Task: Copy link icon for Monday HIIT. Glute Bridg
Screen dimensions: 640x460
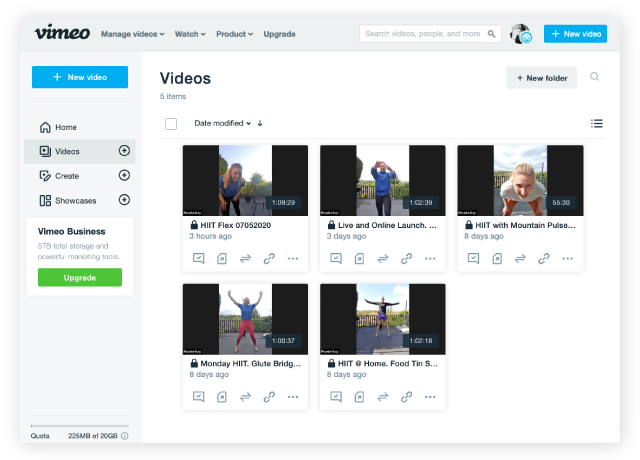Action: click(269, 397)
